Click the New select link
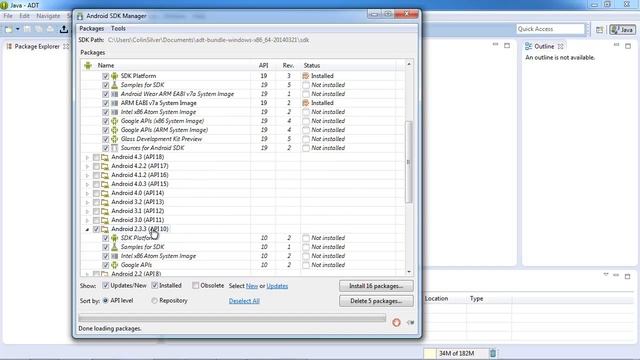Viewport: 640px width, 360px height. [252, 286]
